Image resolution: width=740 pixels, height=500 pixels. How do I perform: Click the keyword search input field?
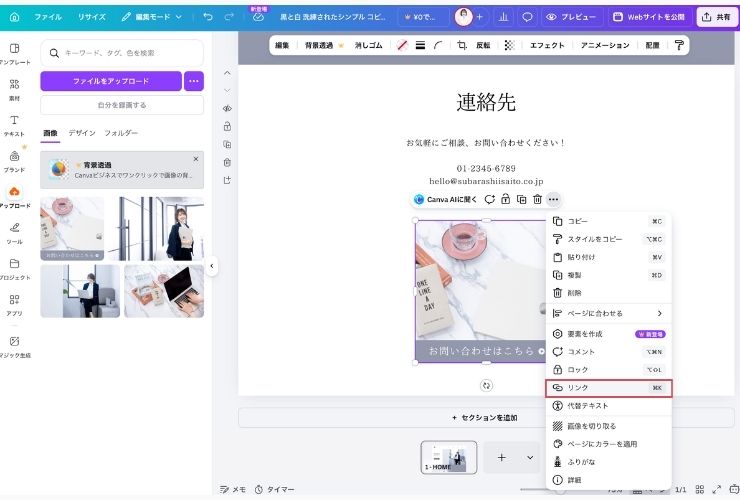[x=122, y=52]
